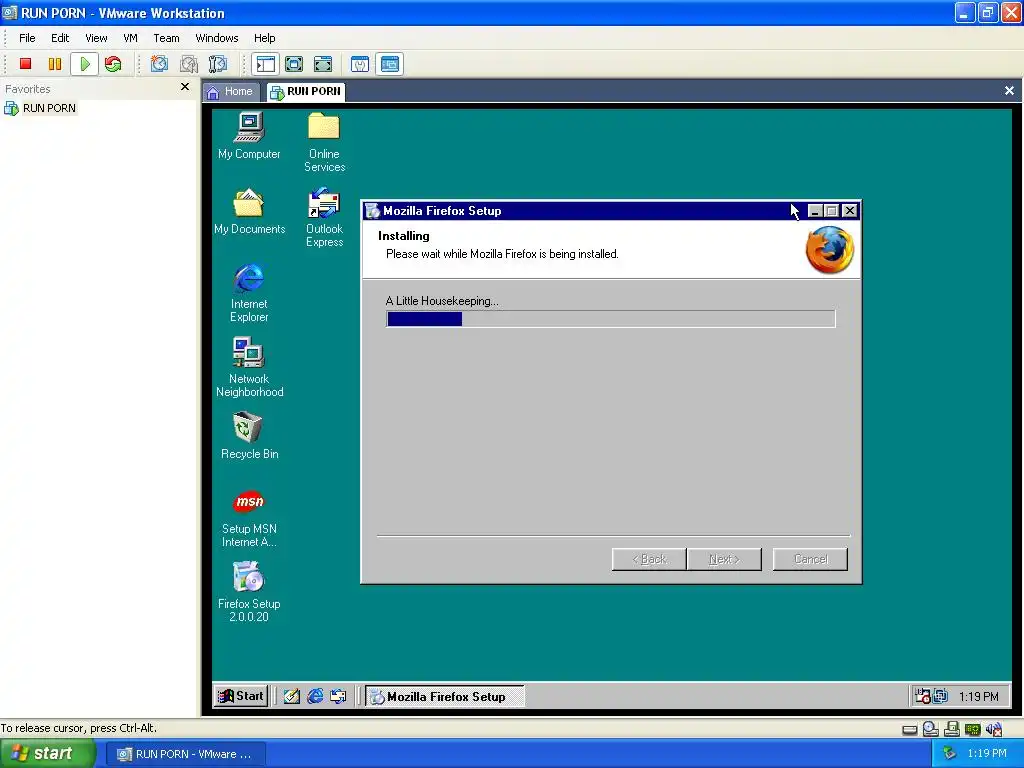The image size is (1024, 768).
Task: Open the VM menu
Action: point(131,38)
